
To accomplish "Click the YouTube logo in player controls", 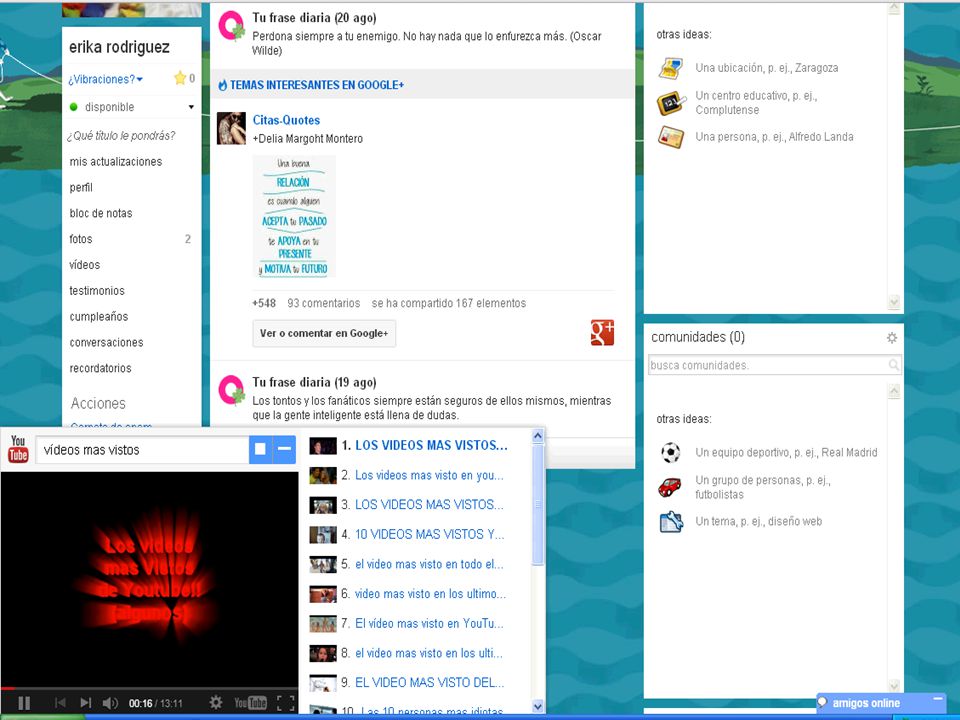I will click(250, 703).
